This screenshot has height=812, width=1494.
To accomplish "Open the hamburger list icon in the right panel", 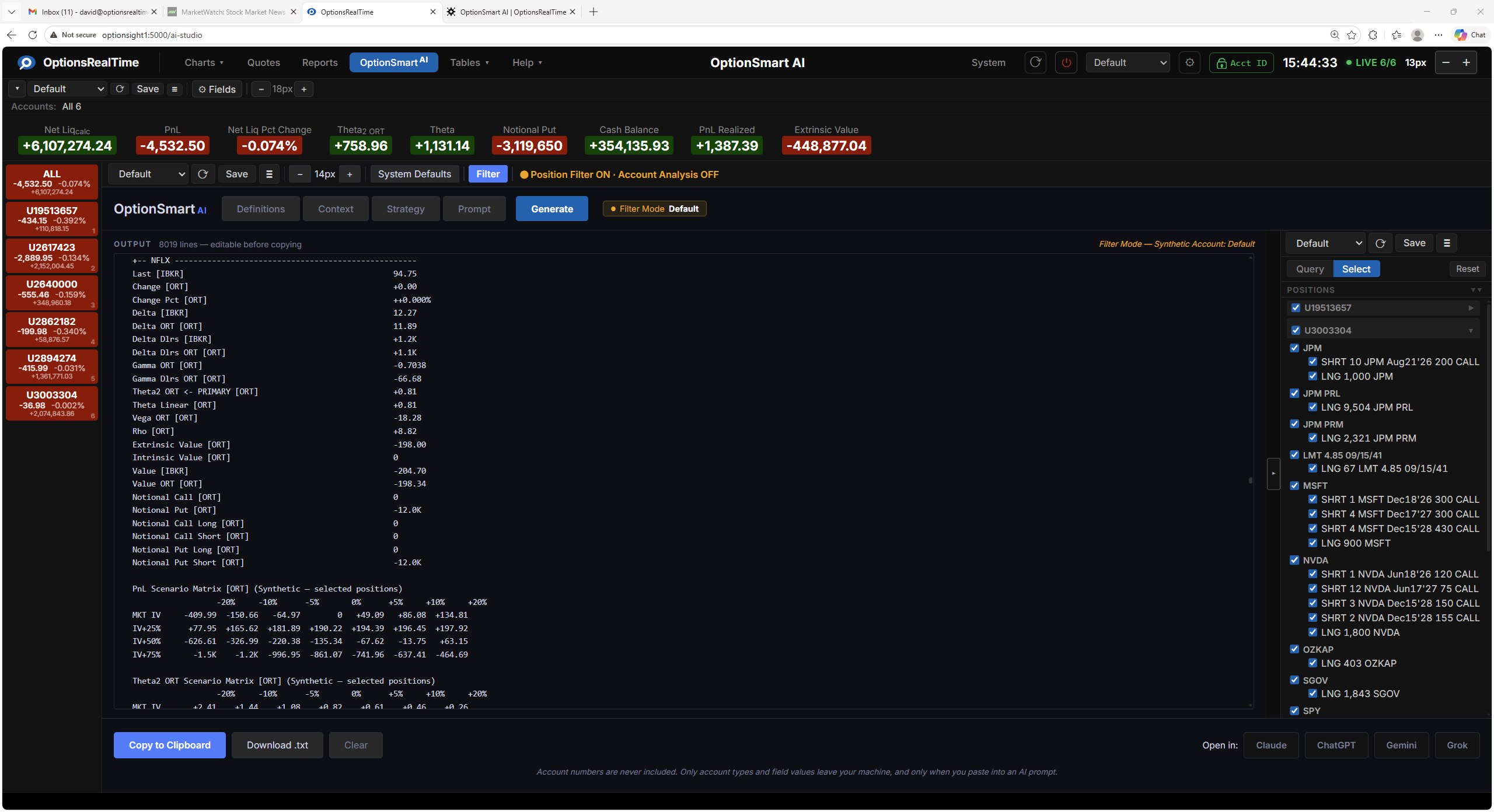I will point(1447,243).
